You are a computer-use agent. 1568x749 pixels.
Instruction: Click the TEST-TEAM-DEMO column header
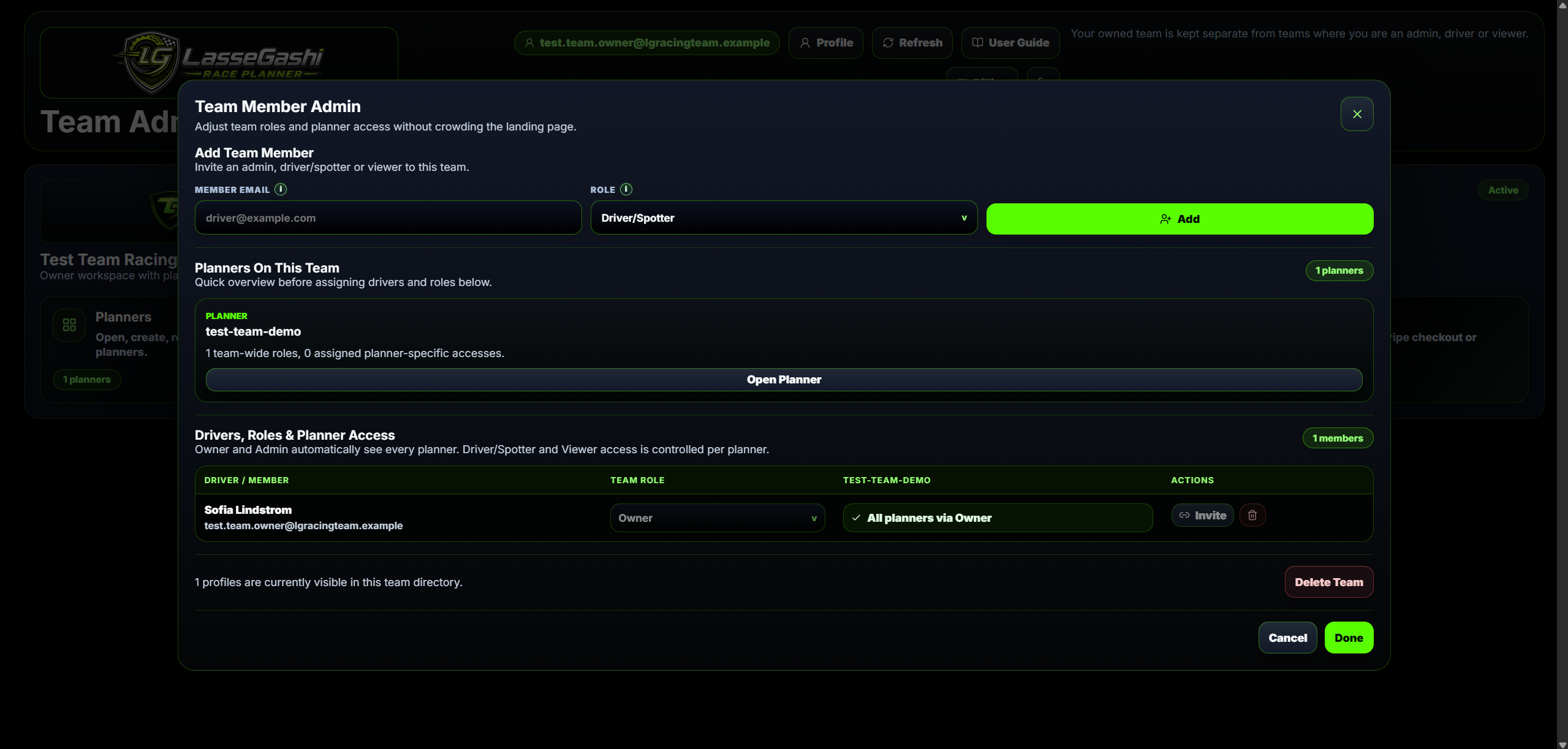tap(886, 481)
